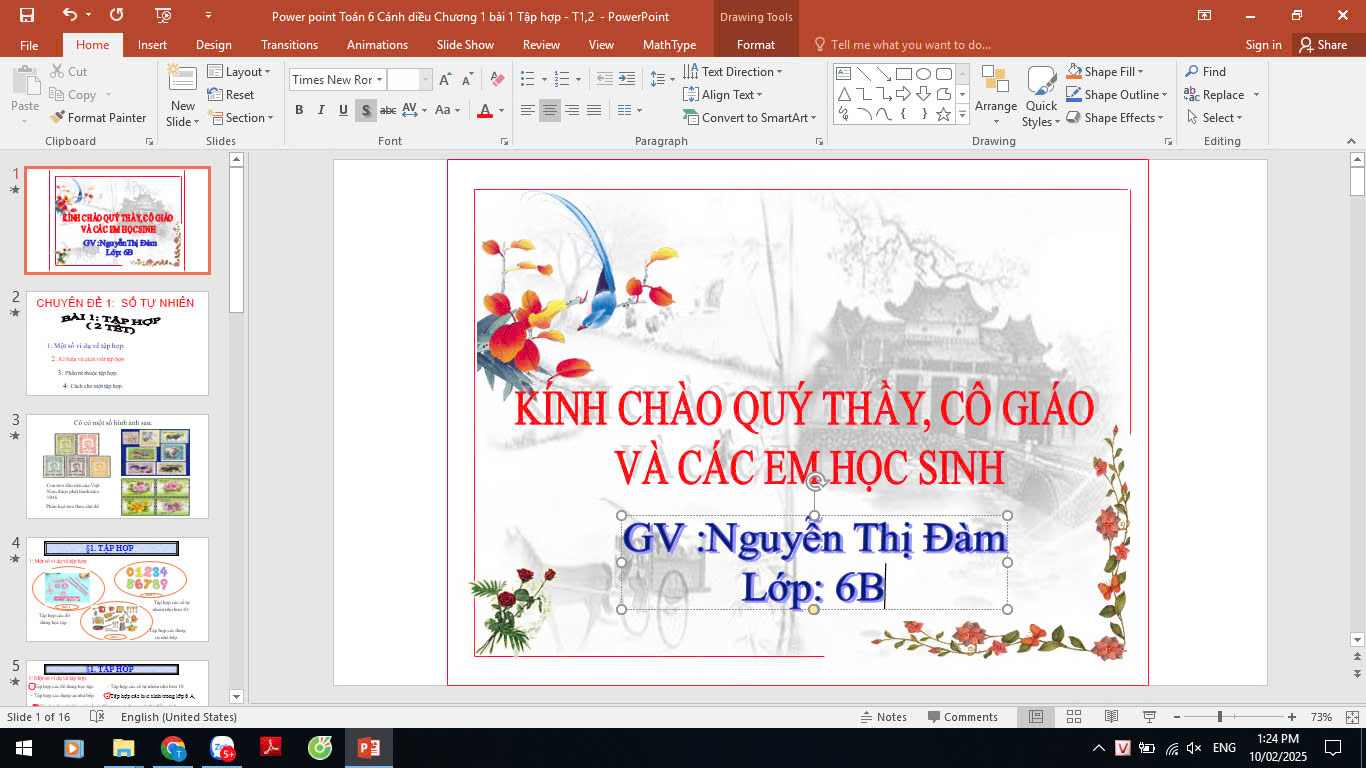Viewport: 1366px width, 768px height.
Task: Click the zoom slider in the status bar
Action: pos(1220,717)
